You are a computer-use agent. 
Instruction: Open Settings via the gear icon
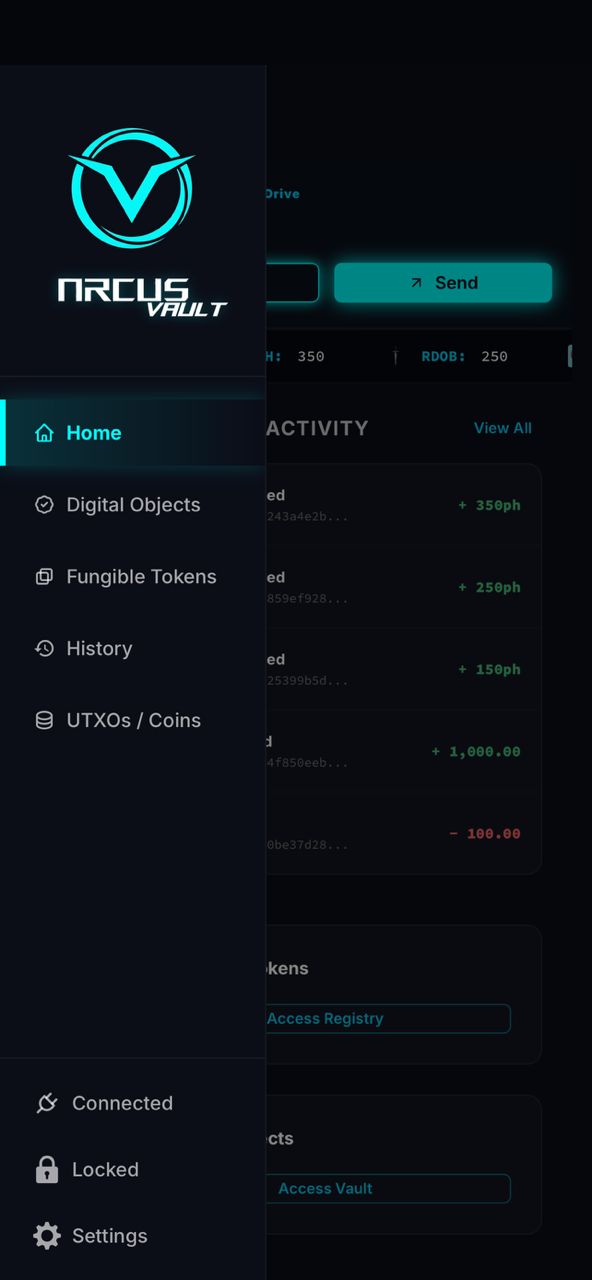(46, 1236)
